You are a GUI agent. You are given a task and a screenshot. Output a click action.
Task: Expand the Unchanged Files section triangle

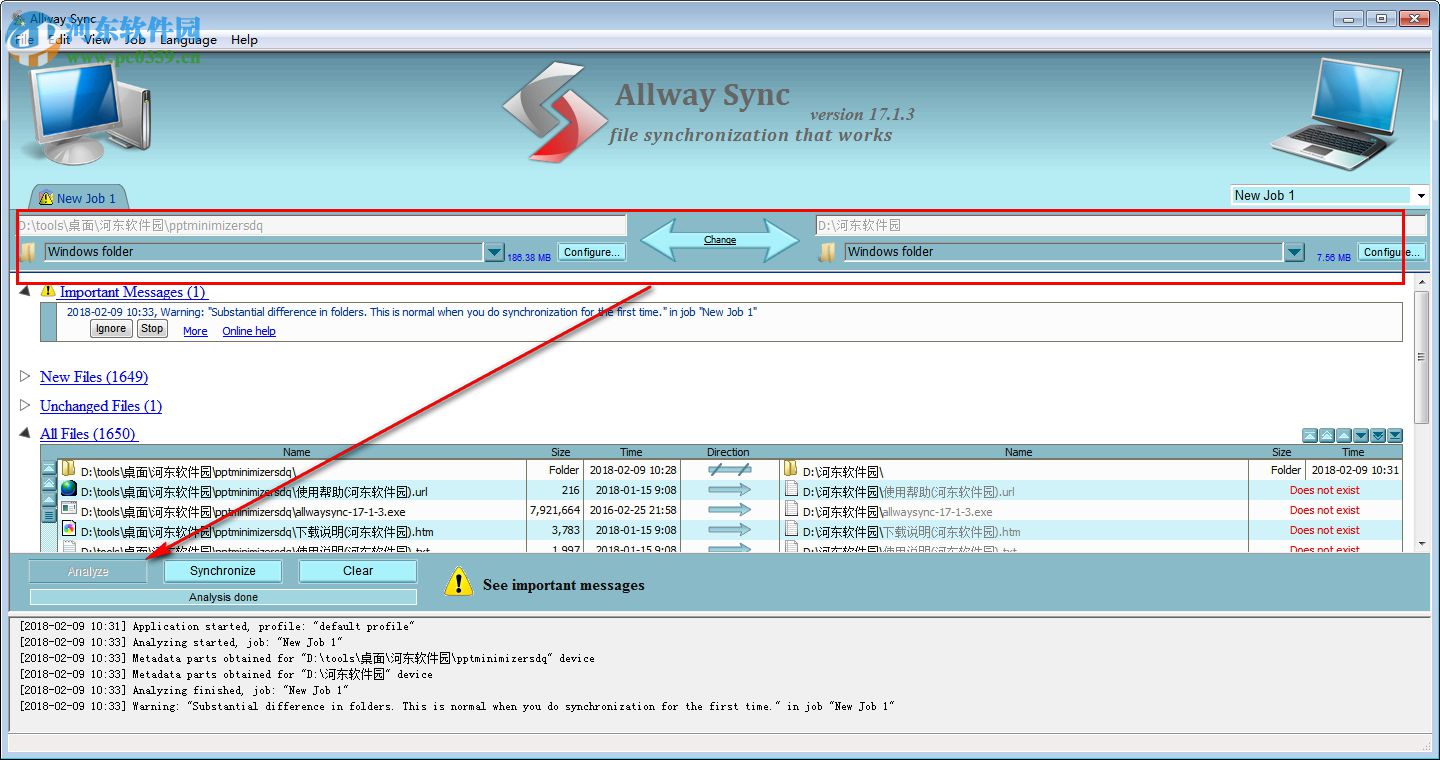25,406
